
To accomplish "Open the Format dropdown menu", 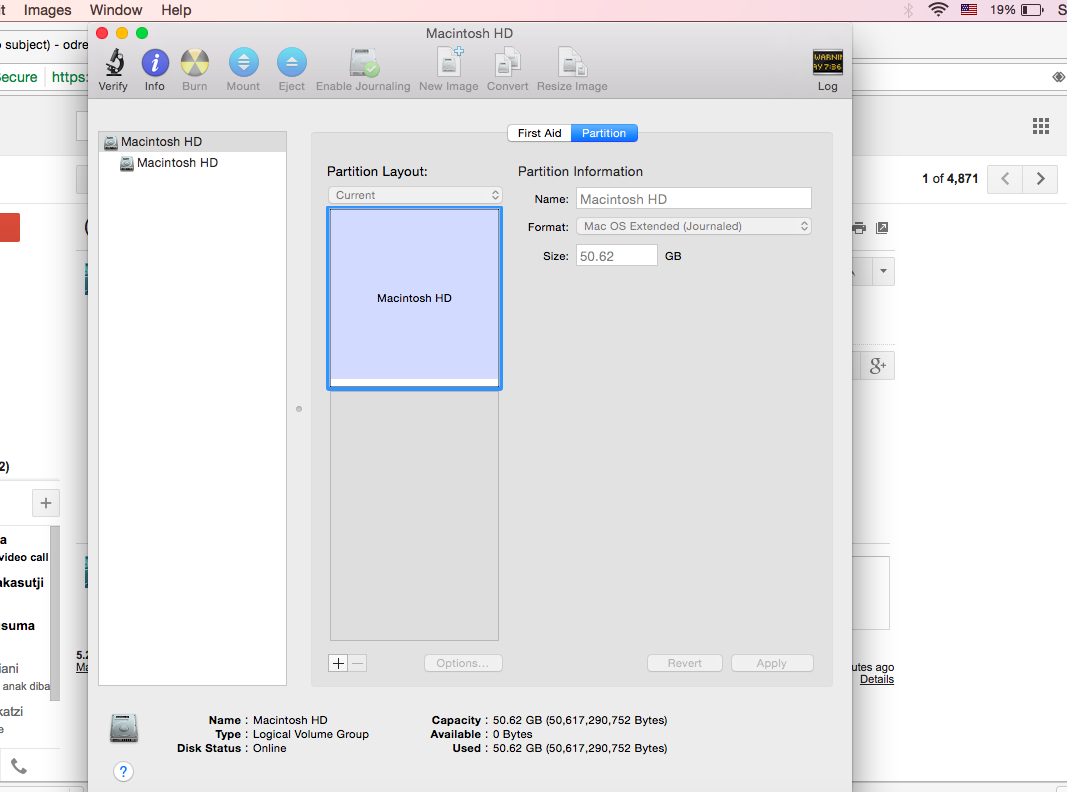I will click(693, 226).
